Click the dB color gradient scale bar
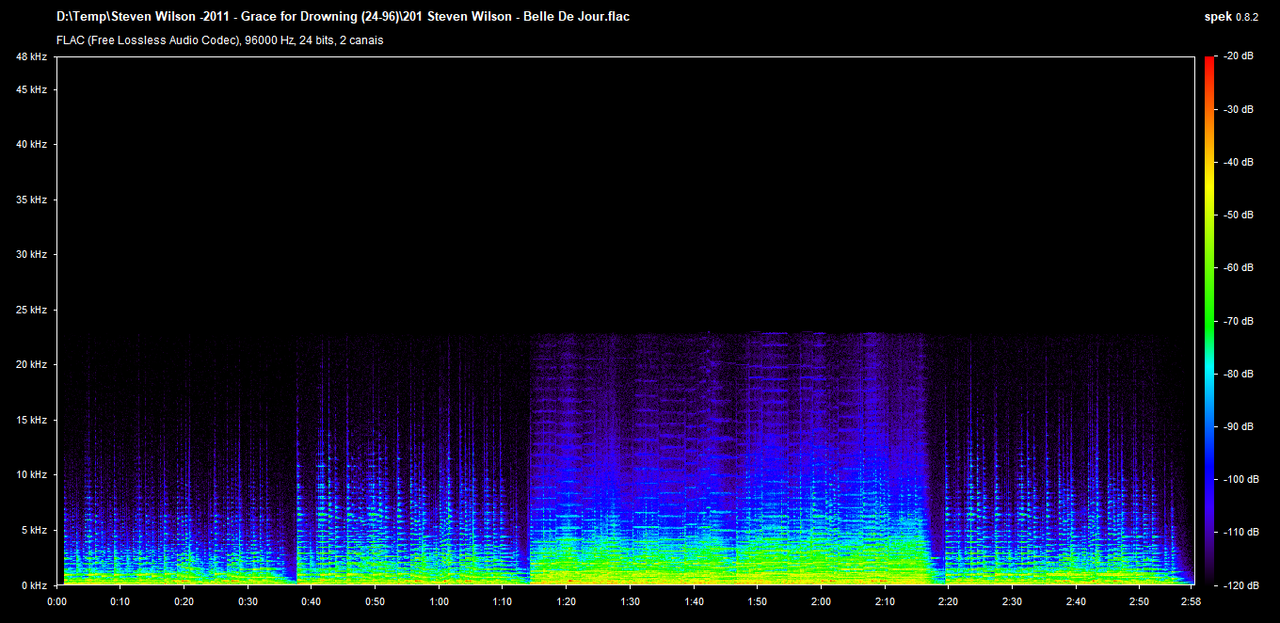 click(1210, 321)
